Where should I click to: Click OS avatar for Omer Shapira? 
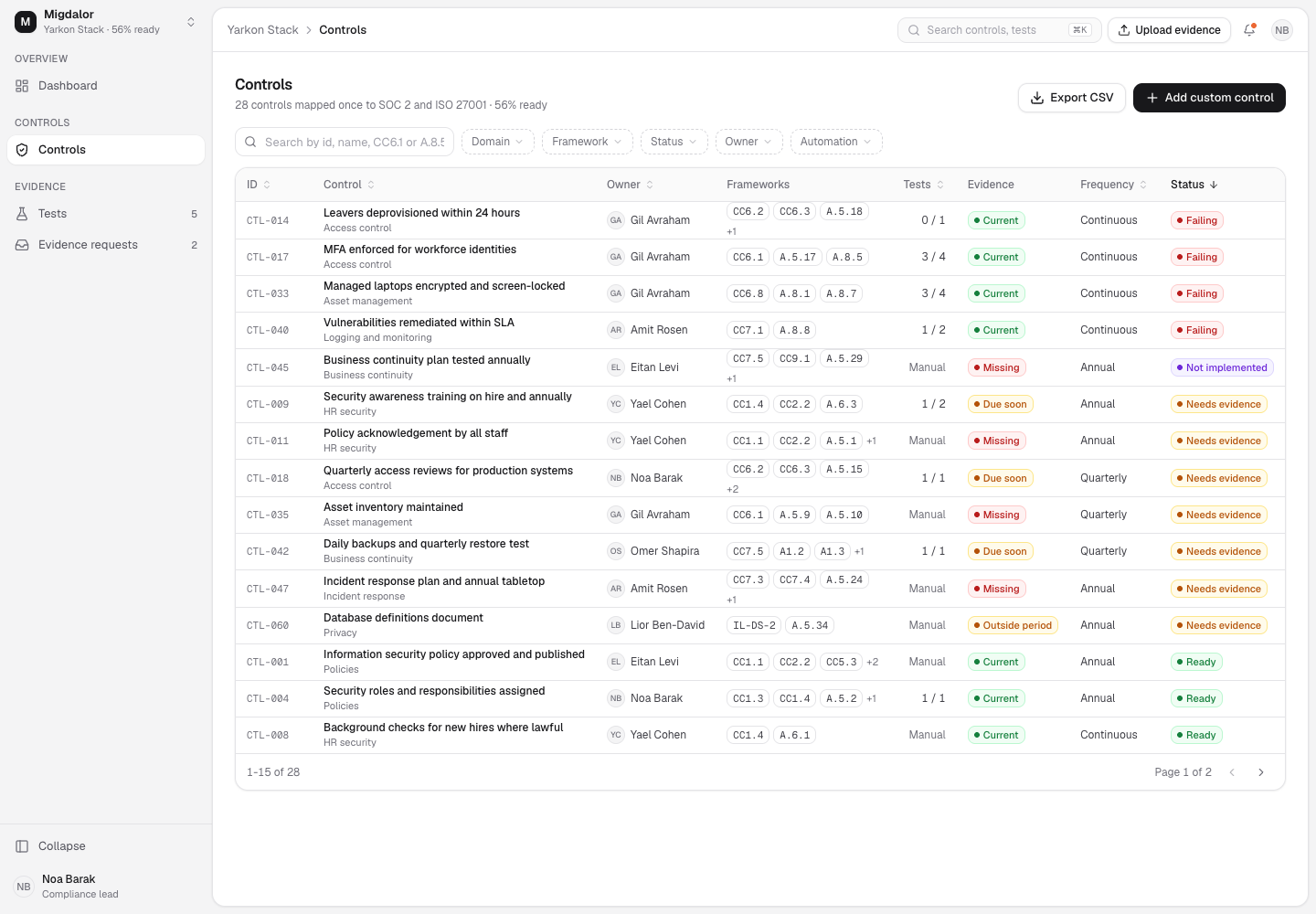coord(616,551)
